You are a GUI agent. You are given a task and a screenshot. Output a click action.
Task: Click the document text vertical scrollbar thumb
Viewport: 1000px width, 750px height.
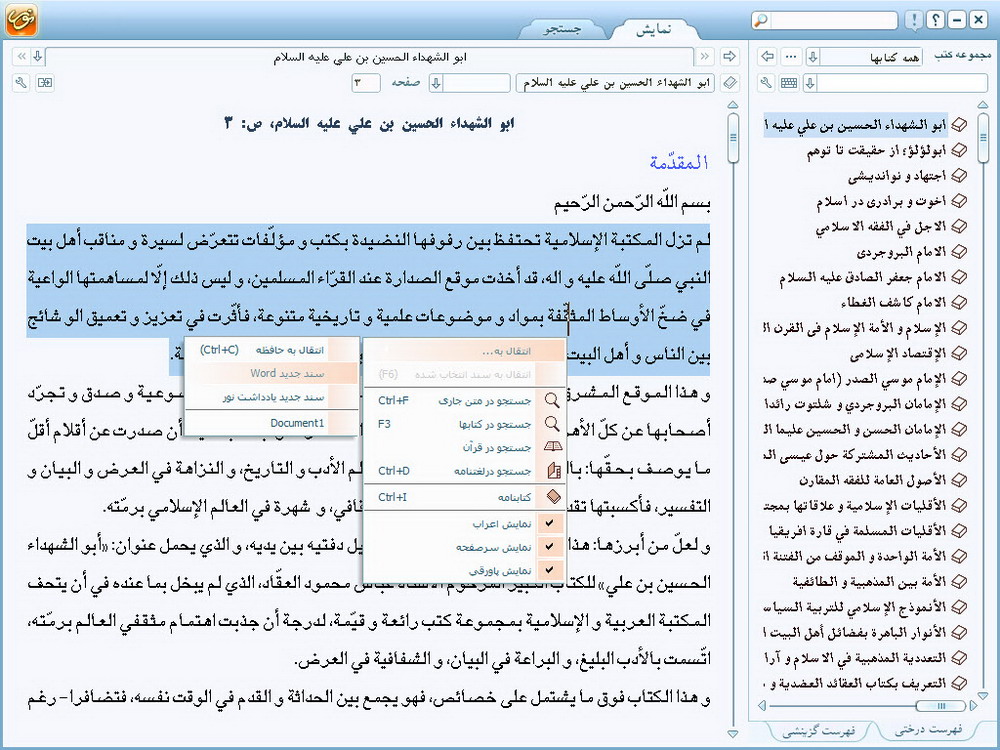coord(733,137)
